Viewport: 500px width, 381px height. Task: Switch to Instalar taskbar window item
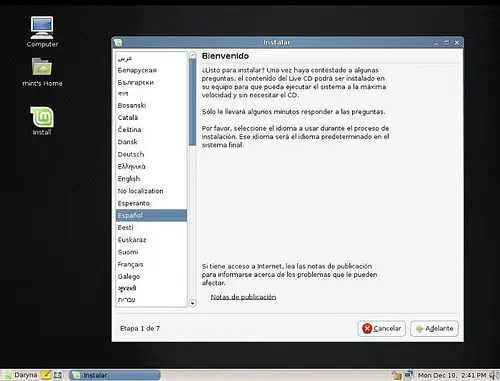pyautogui.click(x=115, y=375)
